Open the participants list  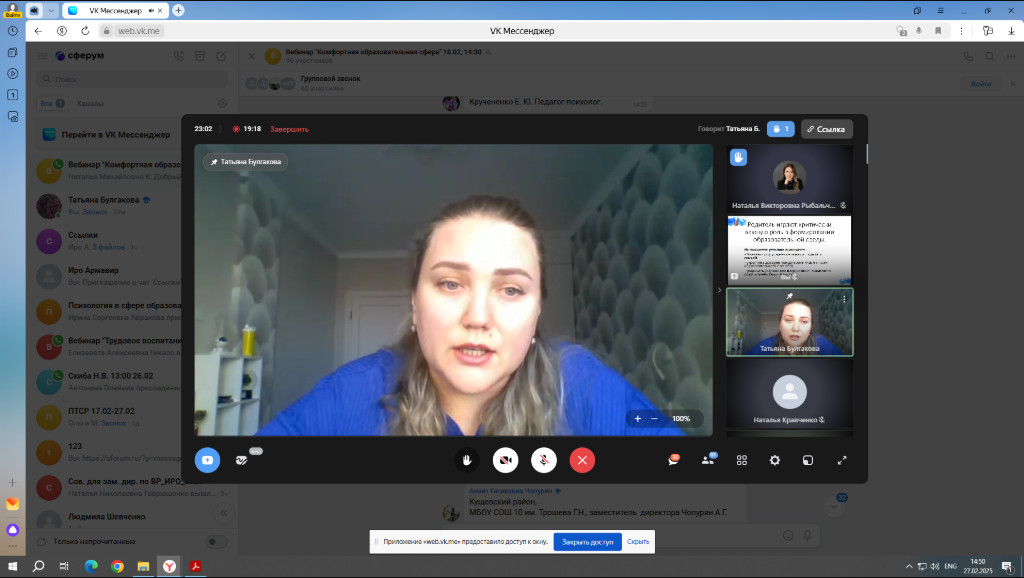[x=708, y=460]
